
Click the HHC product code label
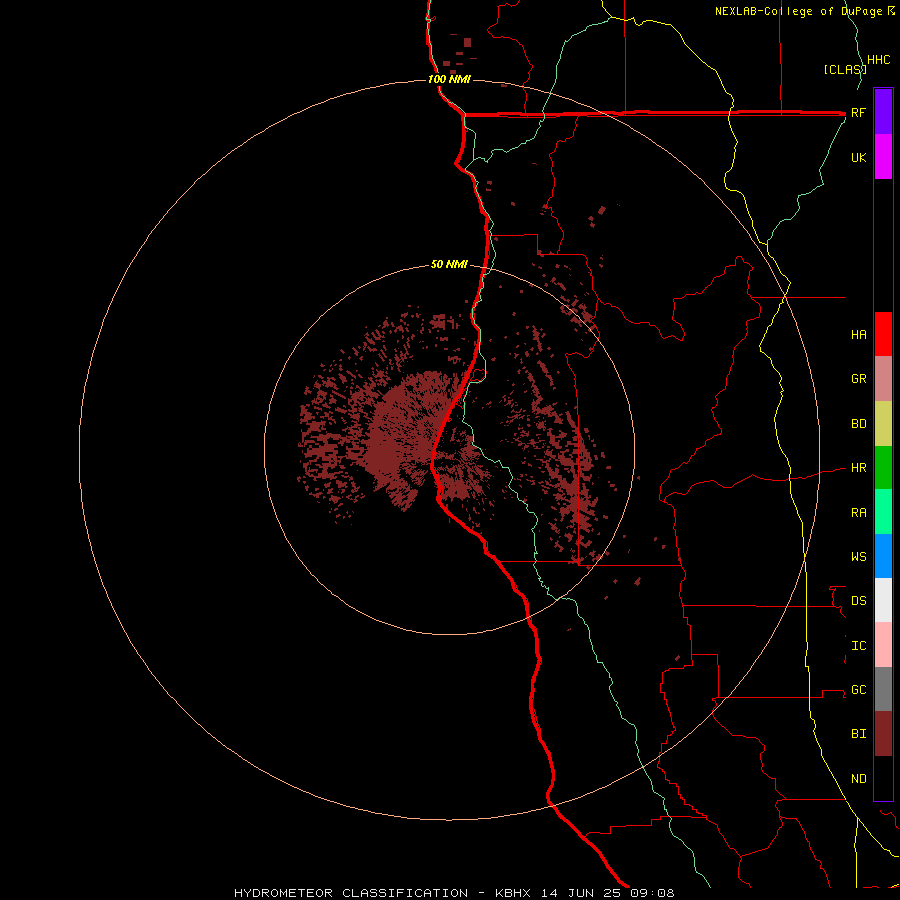879,60
